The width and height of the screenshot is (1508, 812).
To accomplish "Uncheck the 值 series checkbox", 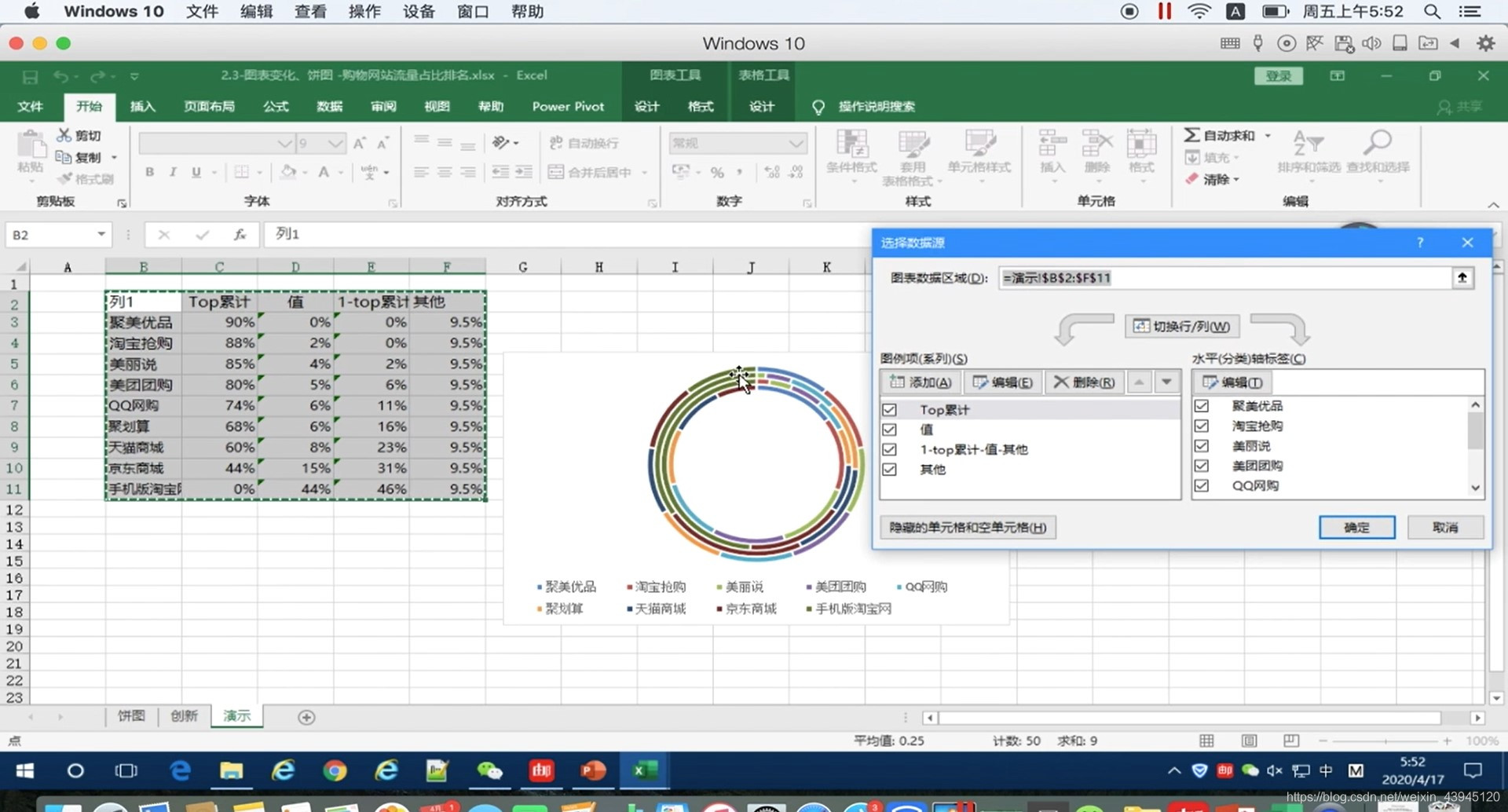I will click(889, 430).
